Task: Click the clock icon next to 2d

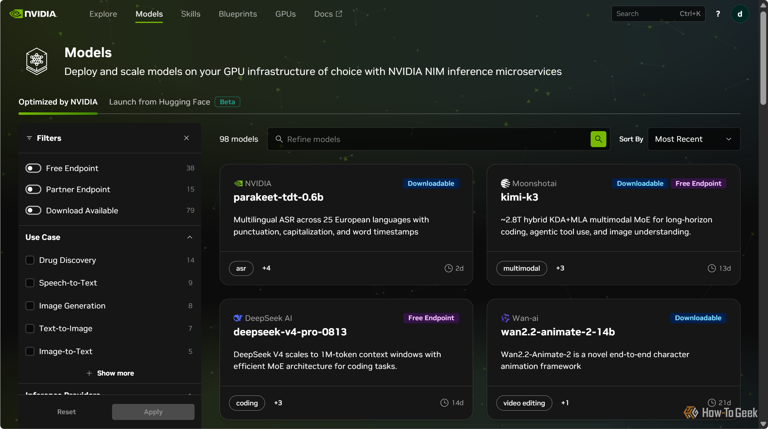Action: click(x=448, y=268)
